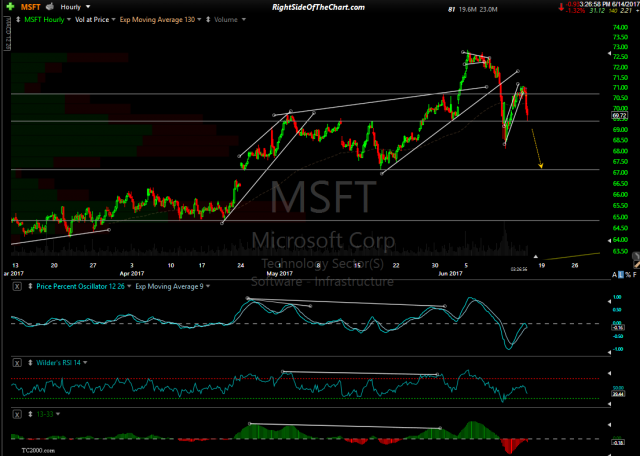640x456 pixels.
Task: Click the red down-arrow price change icon
Action: click(562, 6)
